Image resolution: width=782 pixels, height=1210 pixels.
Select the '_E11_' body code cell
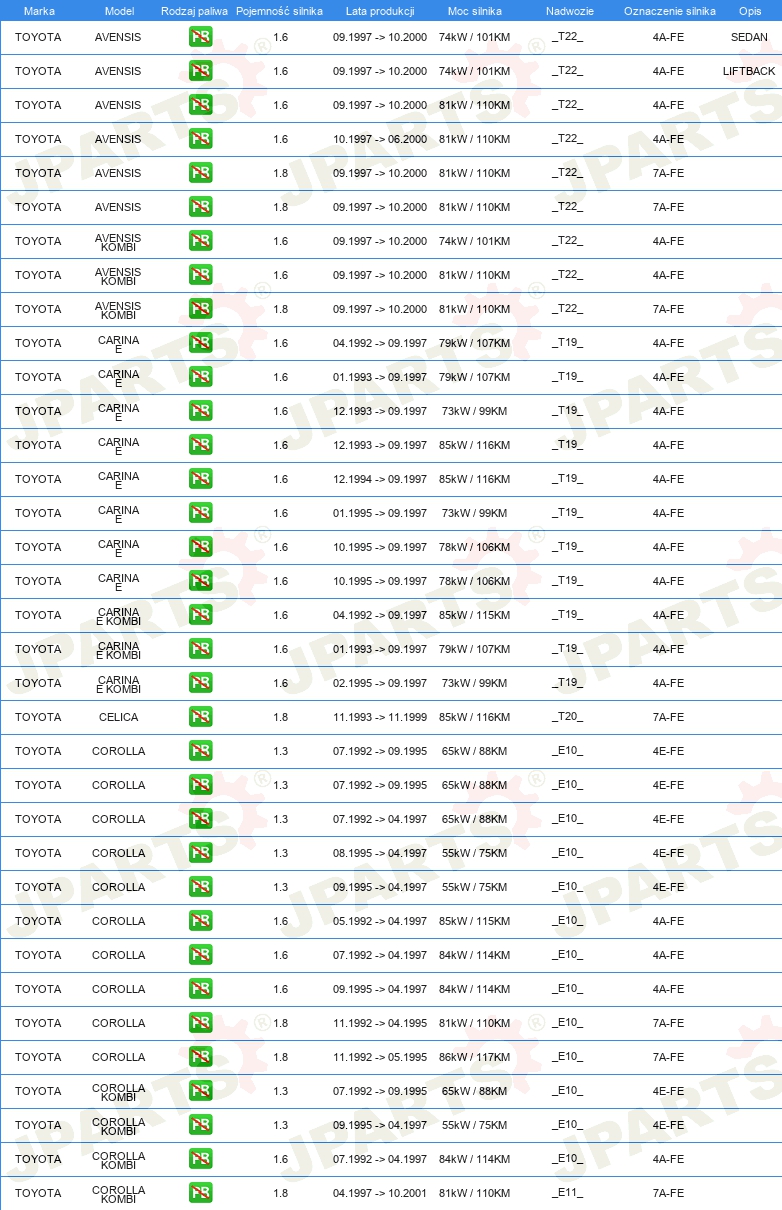[x=567, y=1193]
